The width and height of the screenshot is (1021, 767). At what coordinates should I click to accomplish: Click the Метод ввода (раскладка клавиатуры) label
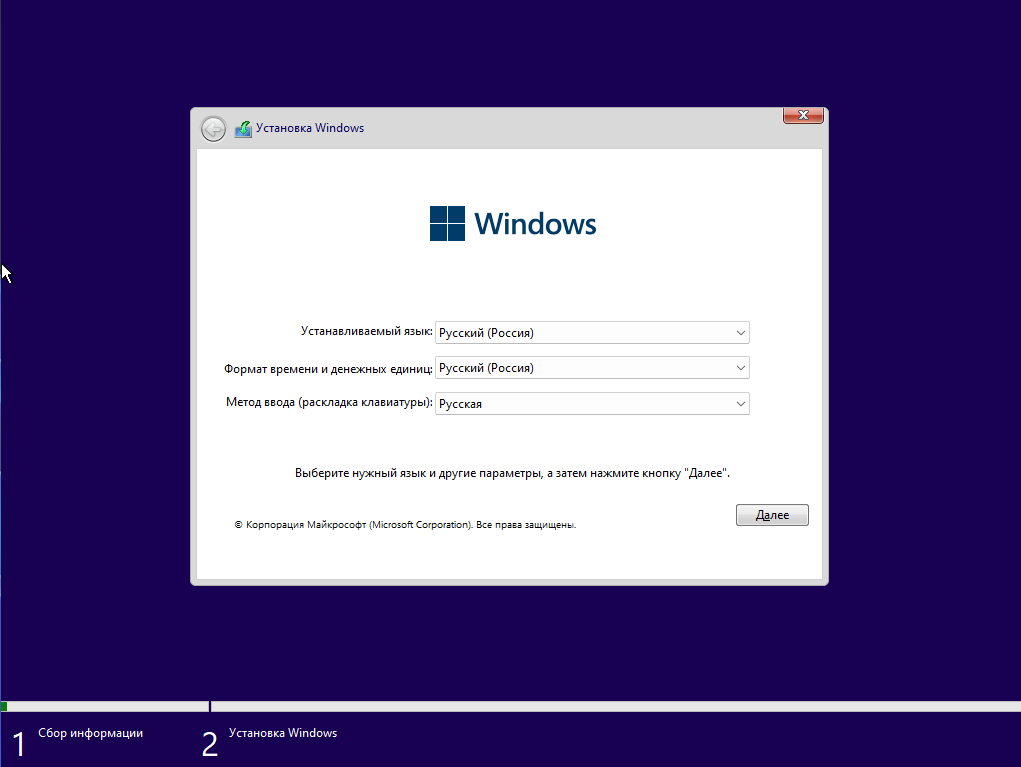[329, 403]
